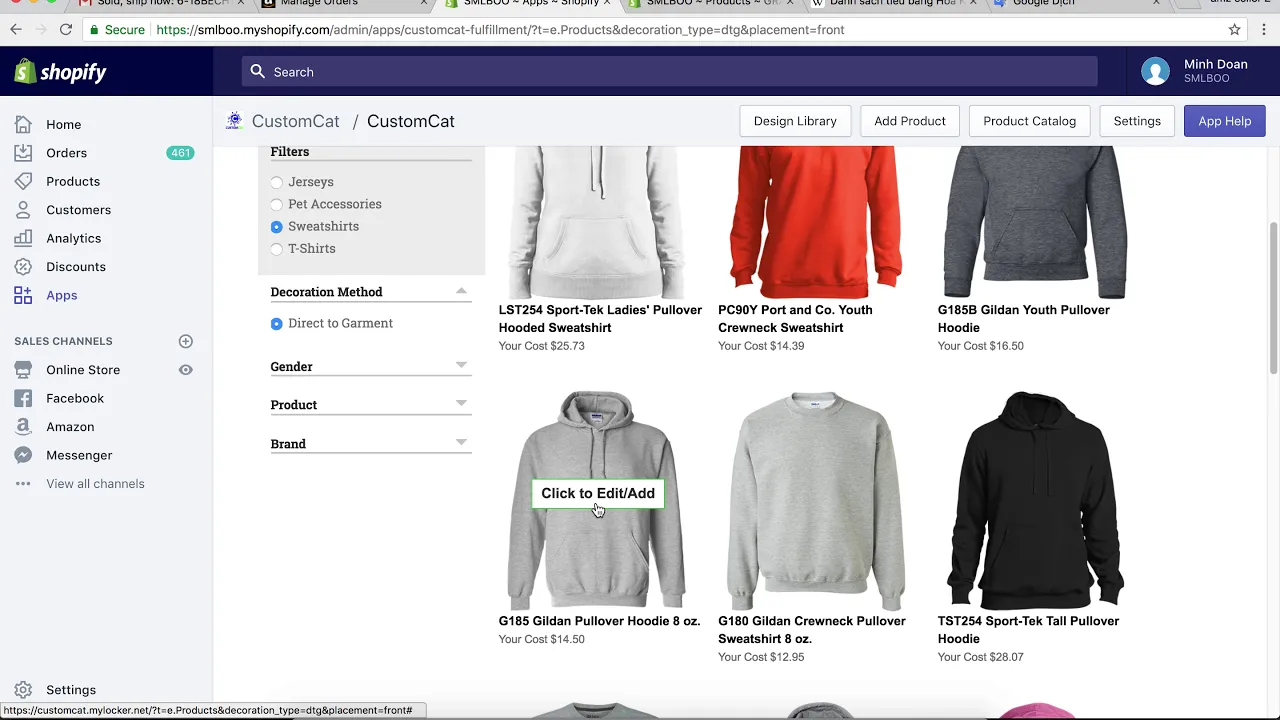Click the CustomCat breadcrumb link
1280x720 pixels.
point(296,121)
